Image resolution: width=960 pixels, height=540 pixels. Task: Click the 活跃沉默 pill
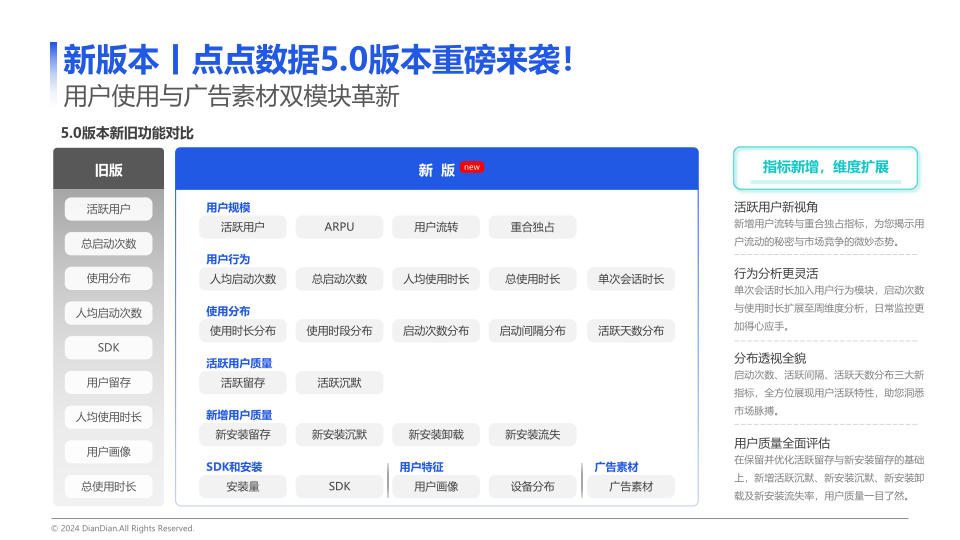coord(339,383)
